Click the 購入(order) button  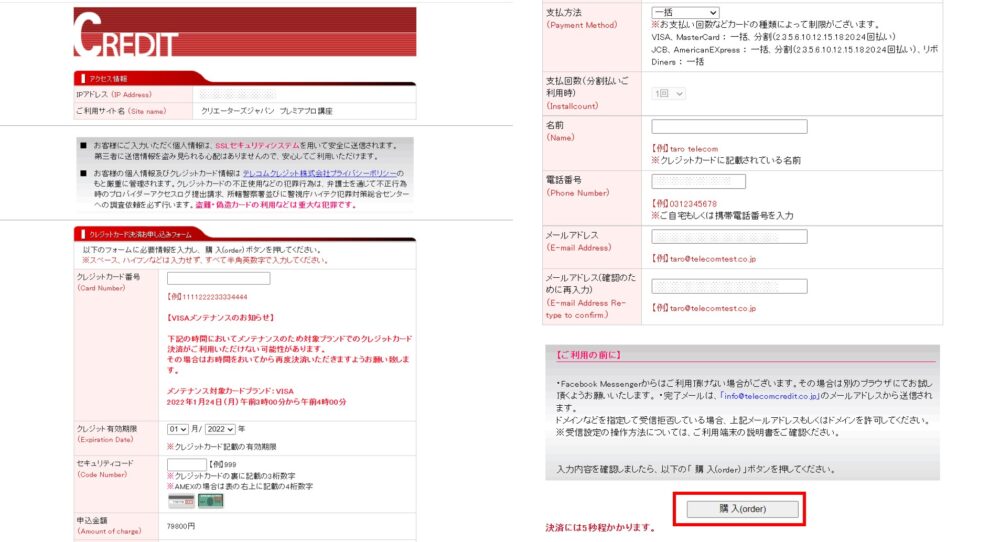pos(742,509)
